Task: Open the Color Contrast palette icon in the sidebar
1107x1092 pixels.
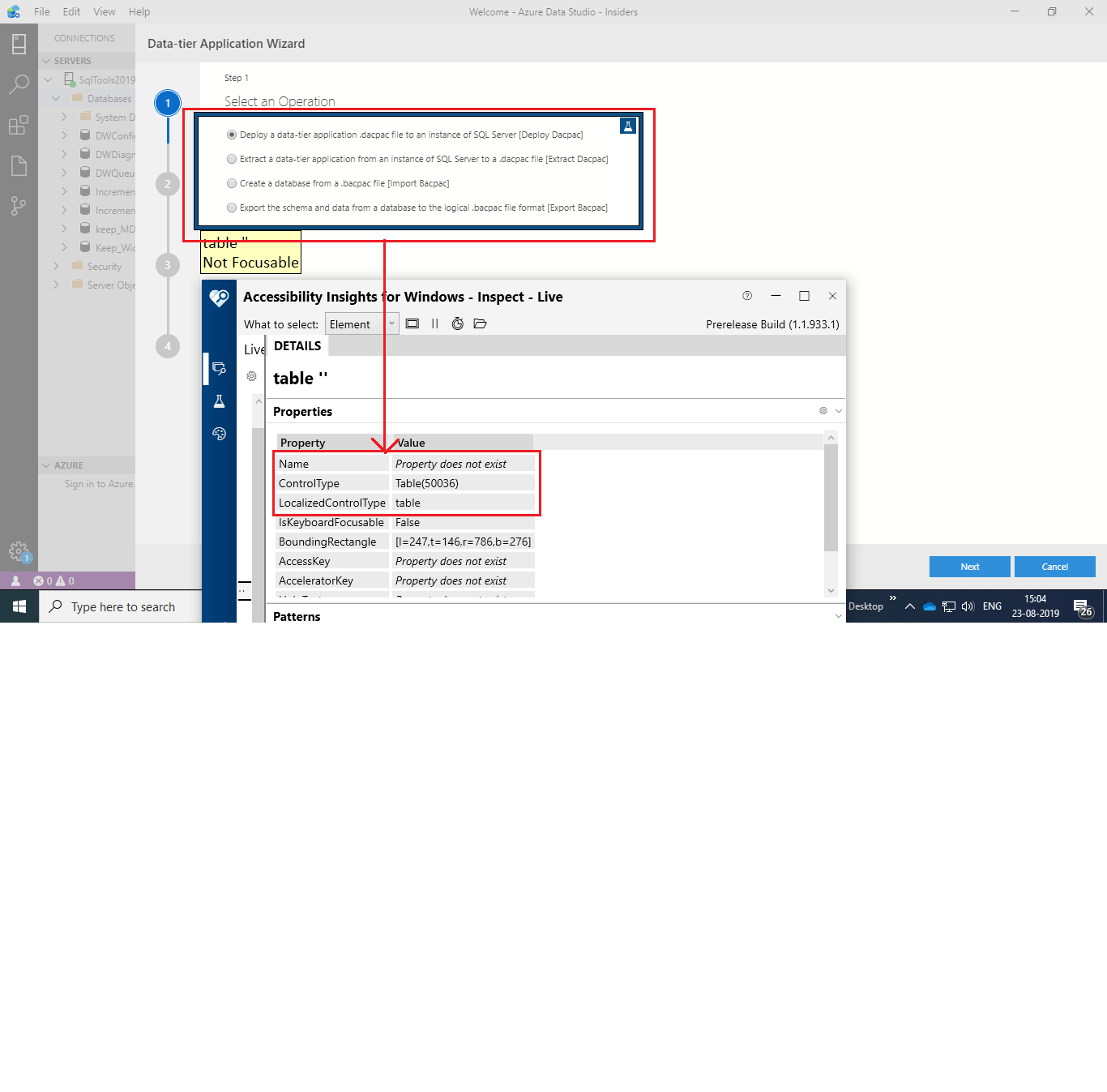Action: pyautogui.click(x=219, y=433)
